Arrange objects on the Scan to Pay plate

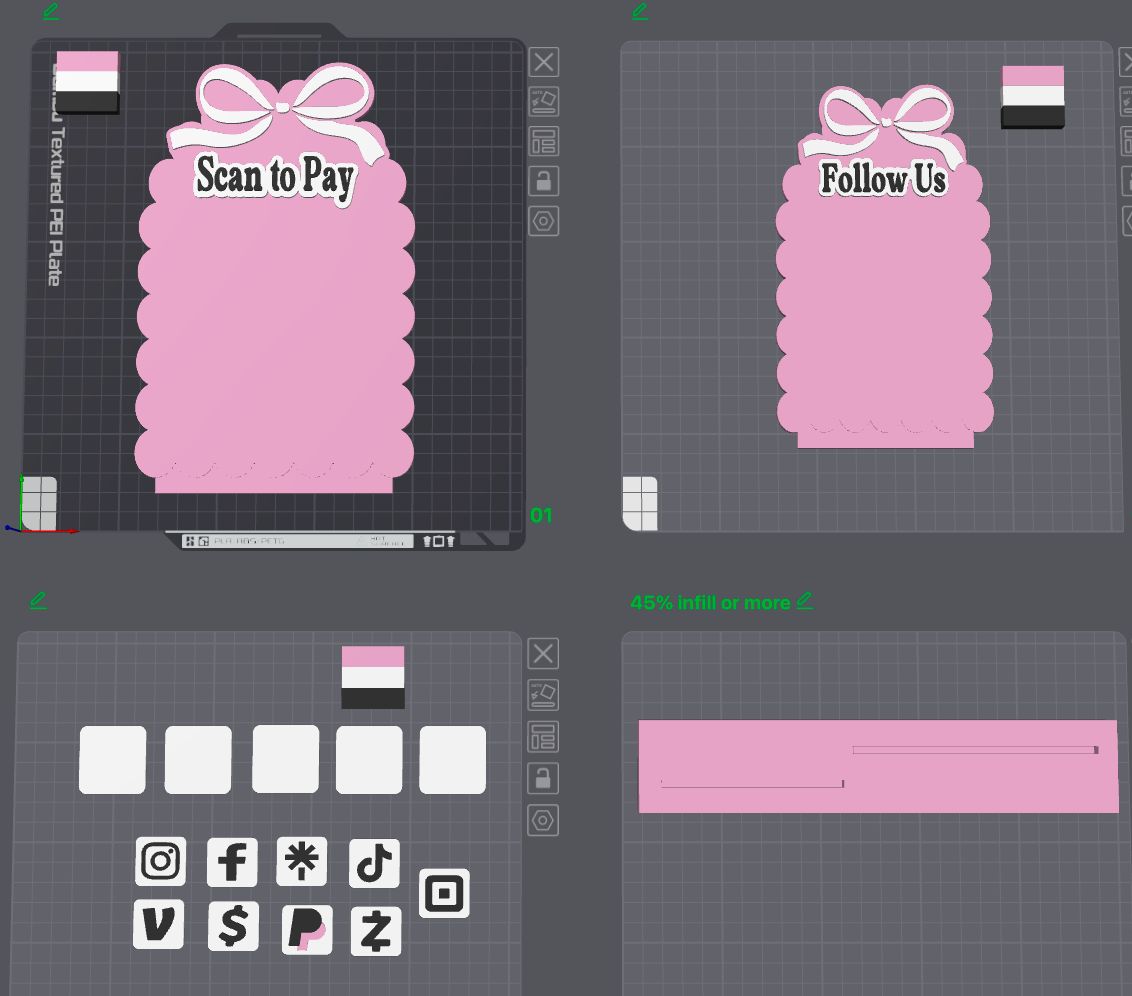click(544, 141)
